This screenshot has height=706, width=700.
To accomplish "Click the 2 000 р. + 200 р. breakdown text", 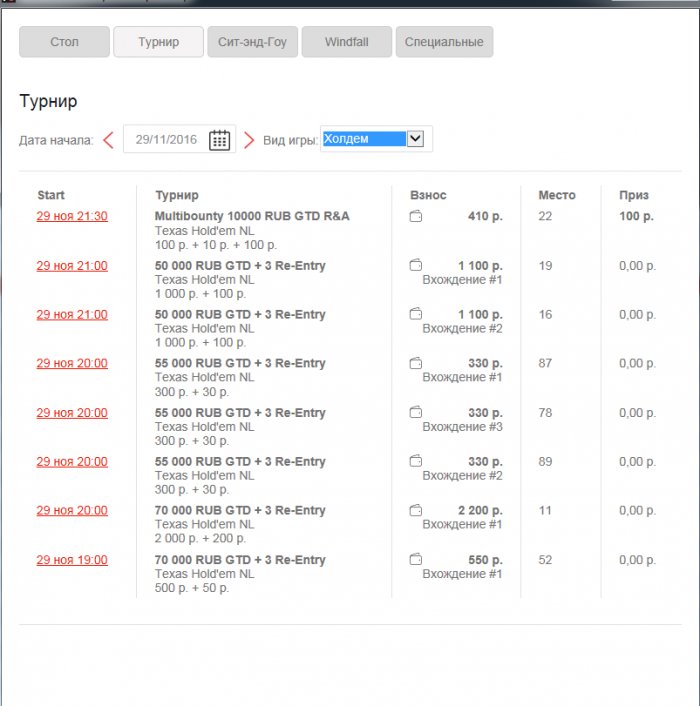I will point(200,538).
